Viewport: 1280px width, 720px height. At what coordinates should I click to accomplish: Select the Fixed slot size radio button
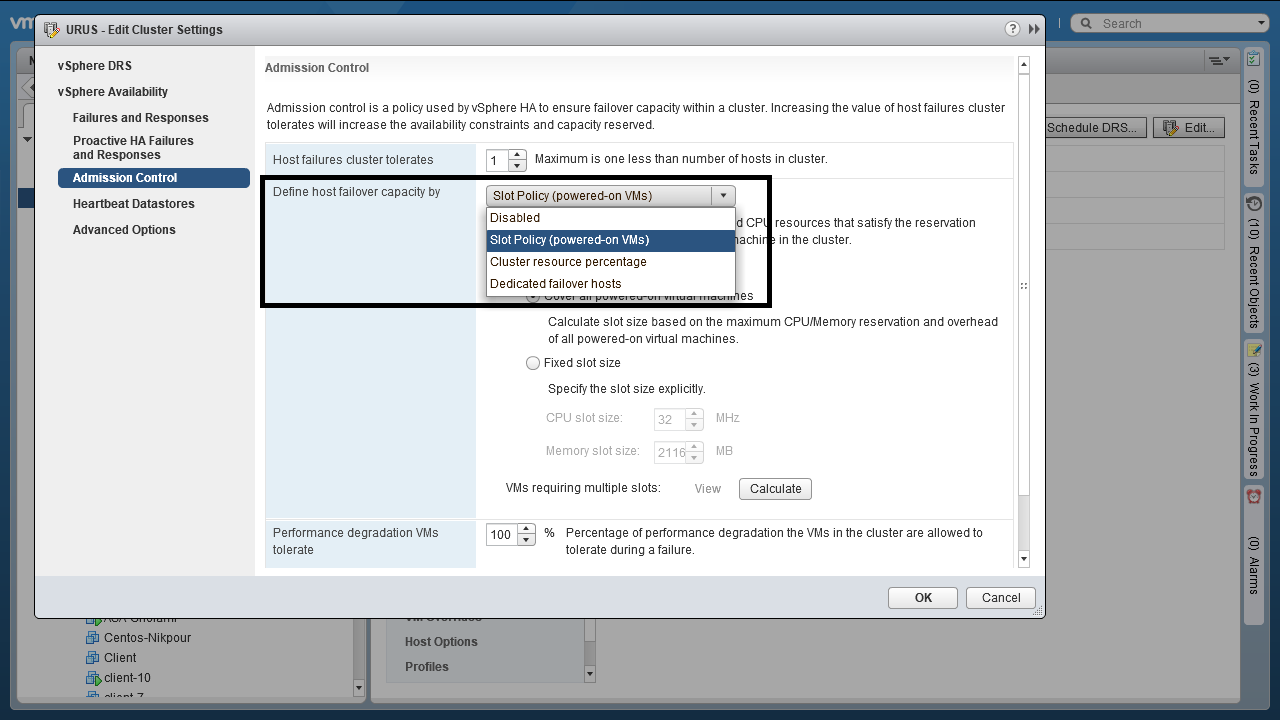533,363
